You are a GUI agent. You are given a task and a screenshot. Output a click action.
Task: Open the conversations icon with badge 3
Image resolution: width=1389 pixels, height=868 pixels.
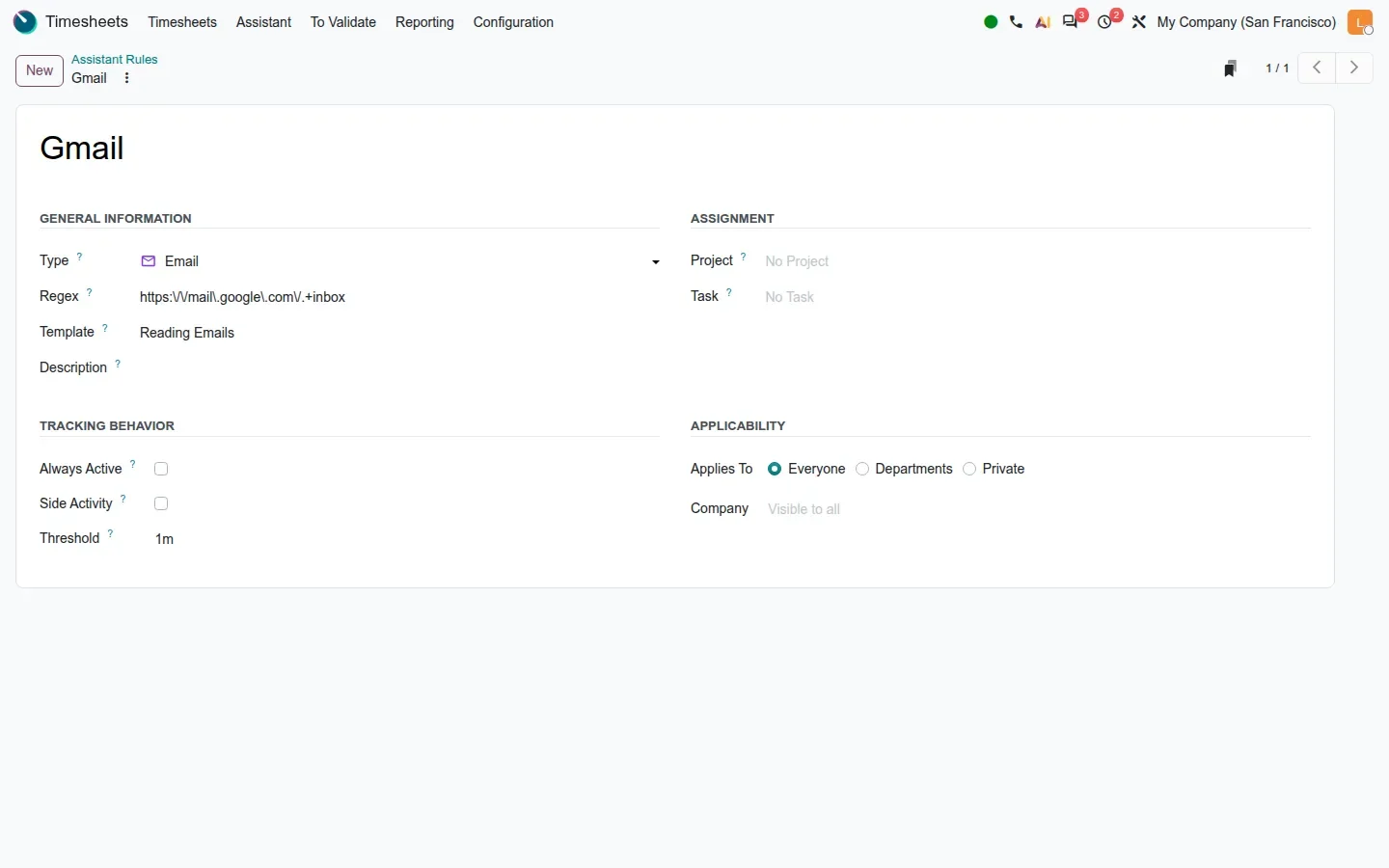[1073, 21]
